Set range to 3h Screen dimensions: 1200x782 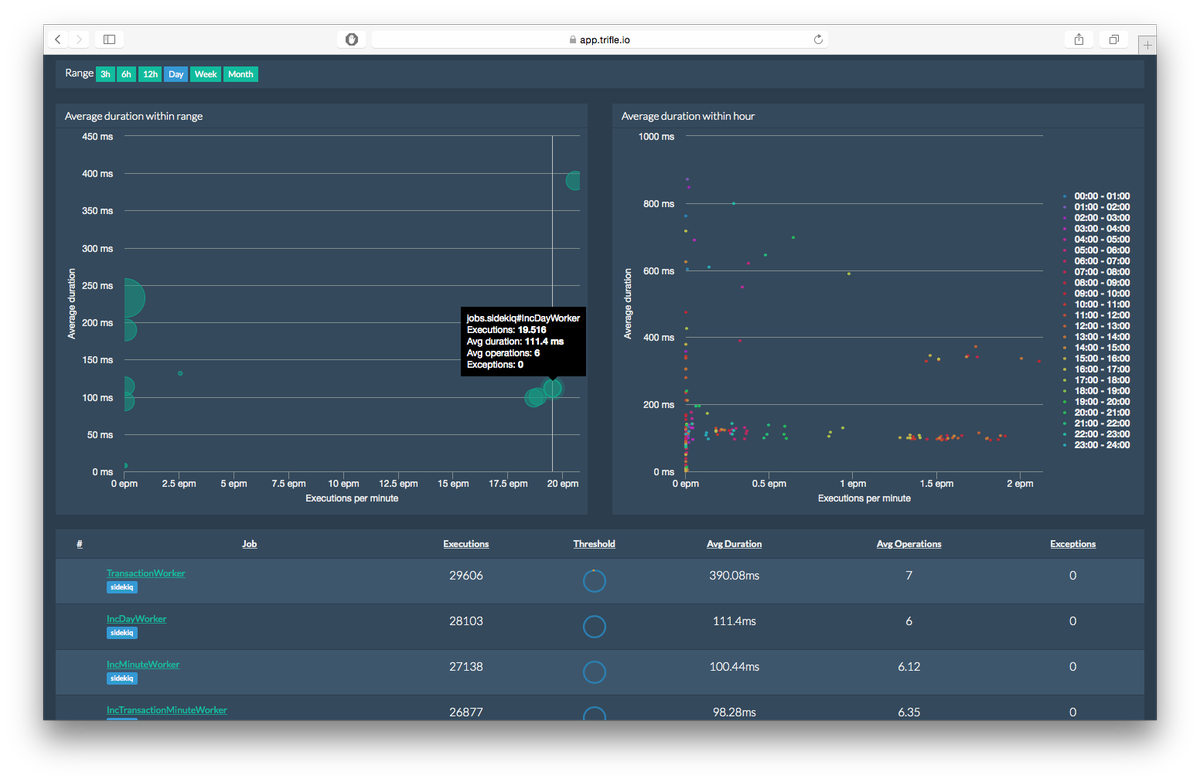(105, 74)
